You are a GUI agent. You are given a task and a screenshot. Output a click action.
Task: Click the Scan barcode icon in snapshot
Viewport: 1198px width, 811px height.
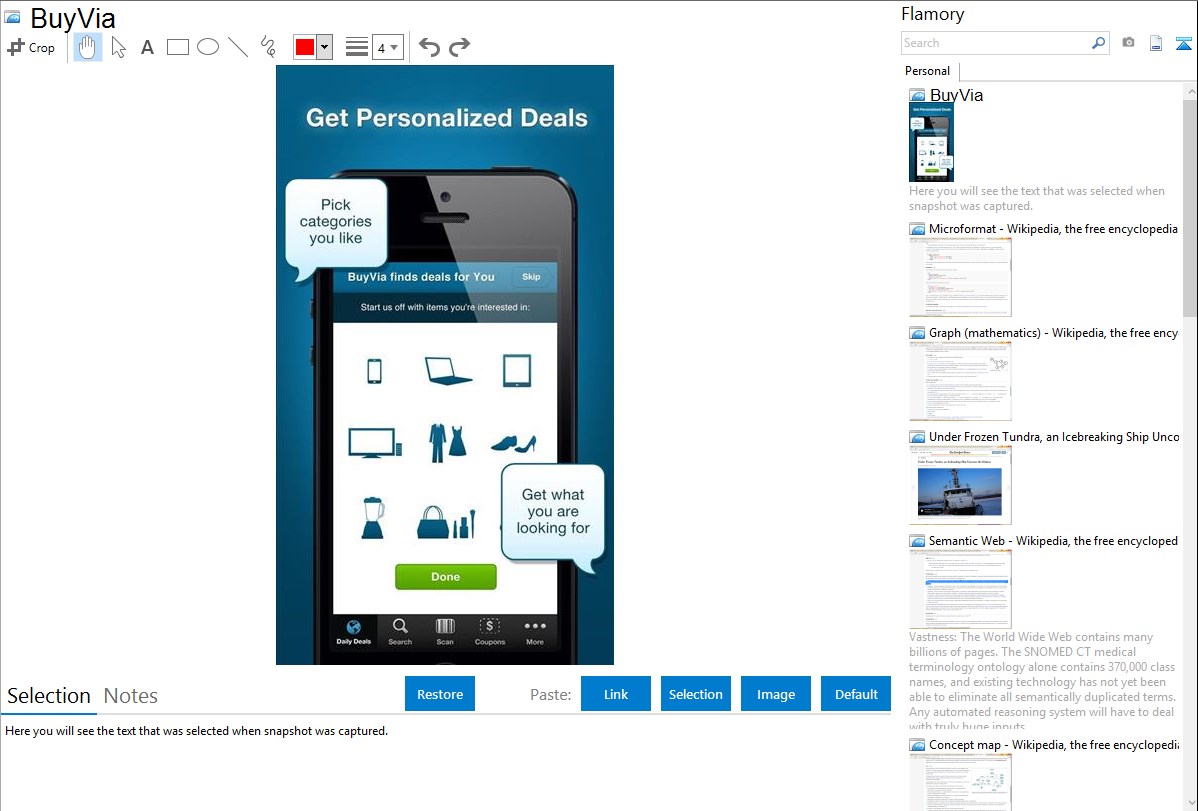pyautogui.click(x=445, y=632)
